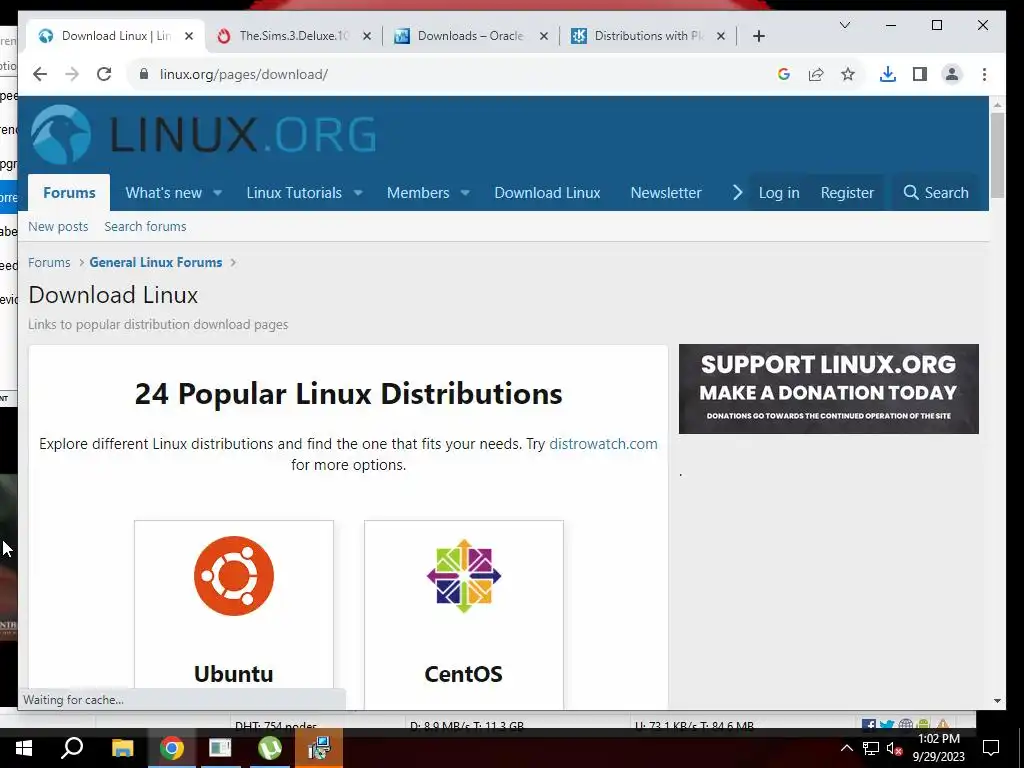Open the Windows Start menu

pos(24,748)
